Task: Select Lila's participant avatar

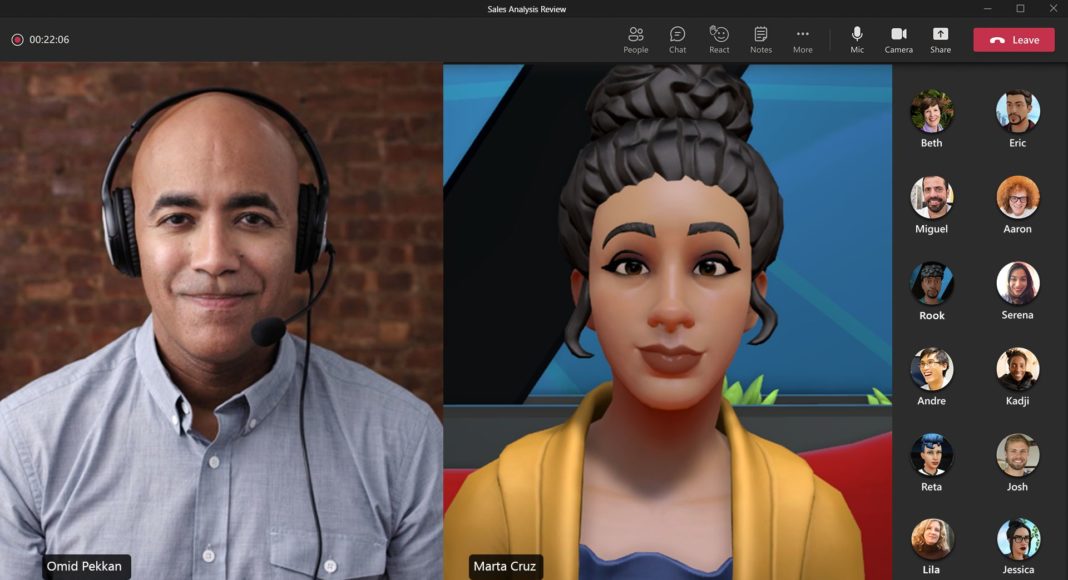Action: point(931,539)
